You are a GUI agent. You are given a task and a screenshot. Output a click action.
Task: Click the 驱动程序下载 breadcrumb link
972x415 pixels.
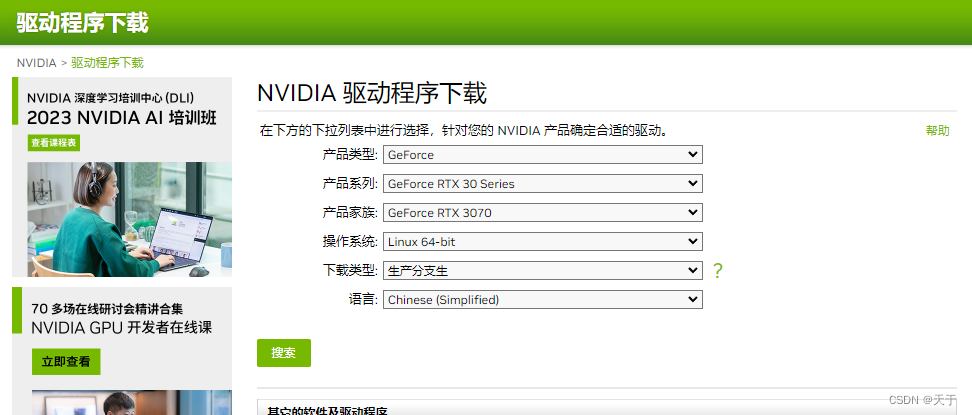coord(107,63)
